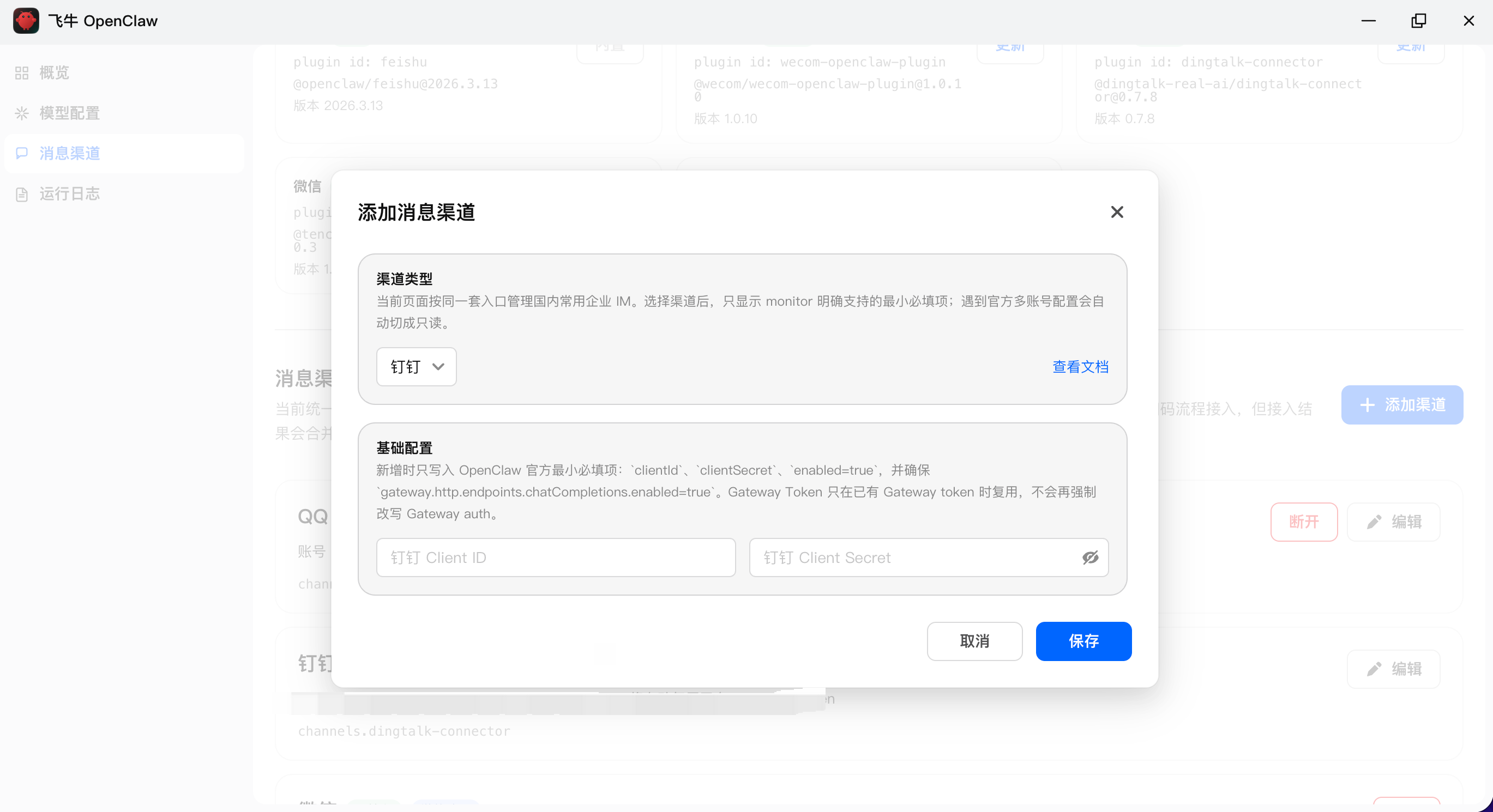Click the 保存 button
The height and width of the screenshot is (812, 1493).
tap(1083, 641)
